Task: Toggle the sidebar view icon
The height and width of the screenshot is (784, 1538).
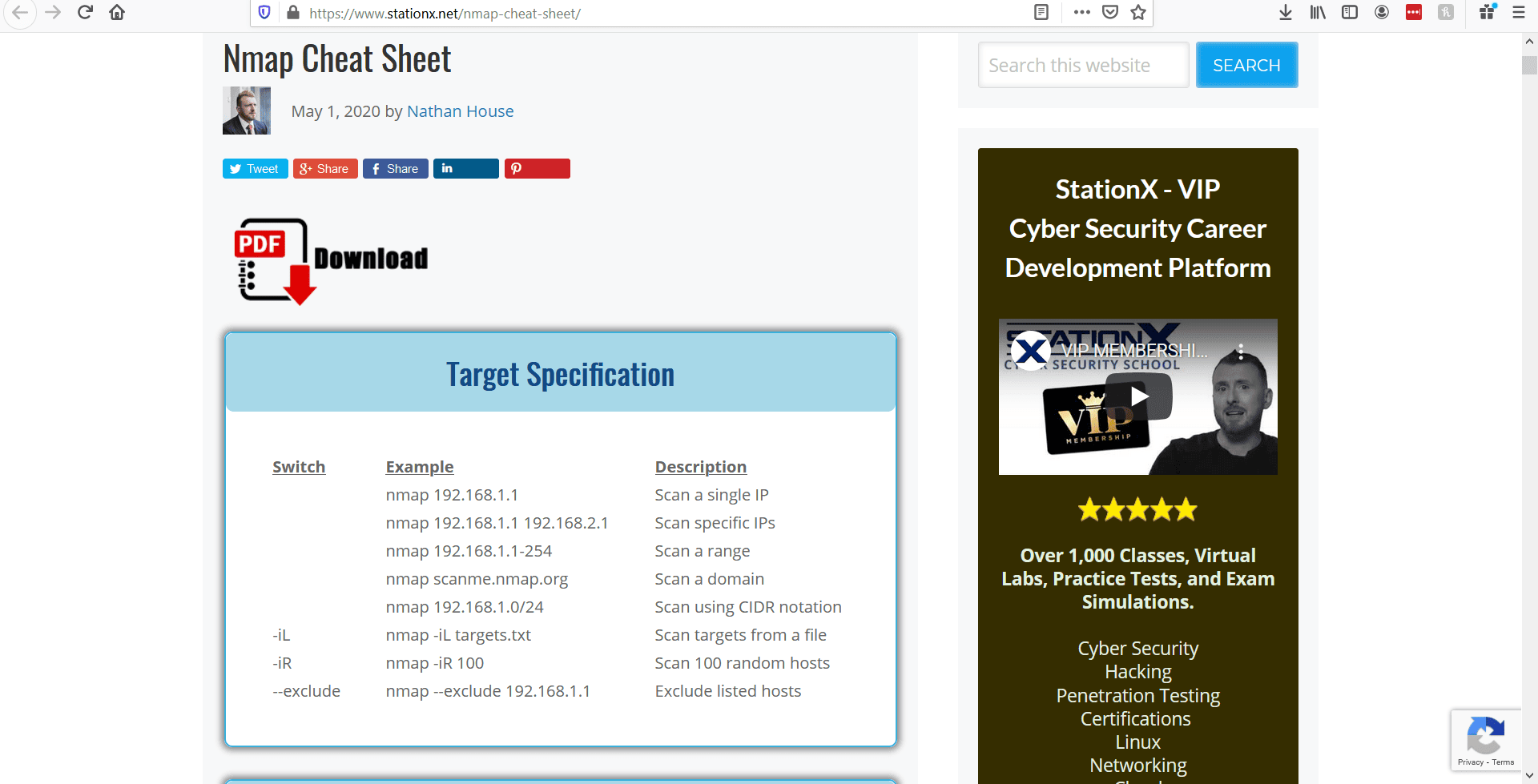Action: point(1350,13)
